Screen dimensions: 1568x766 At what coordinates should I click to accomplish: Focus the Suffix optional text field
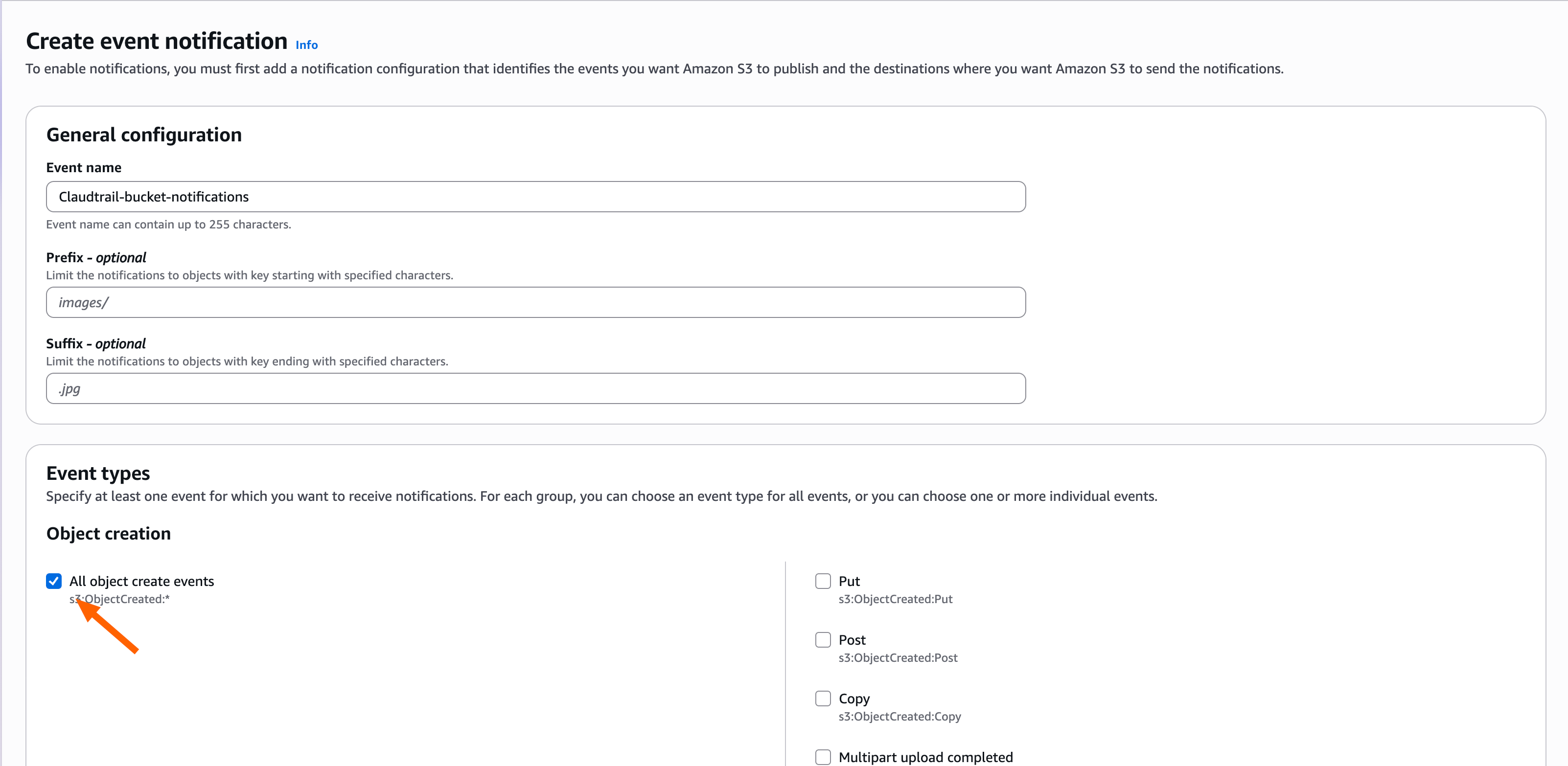(536, 388)
